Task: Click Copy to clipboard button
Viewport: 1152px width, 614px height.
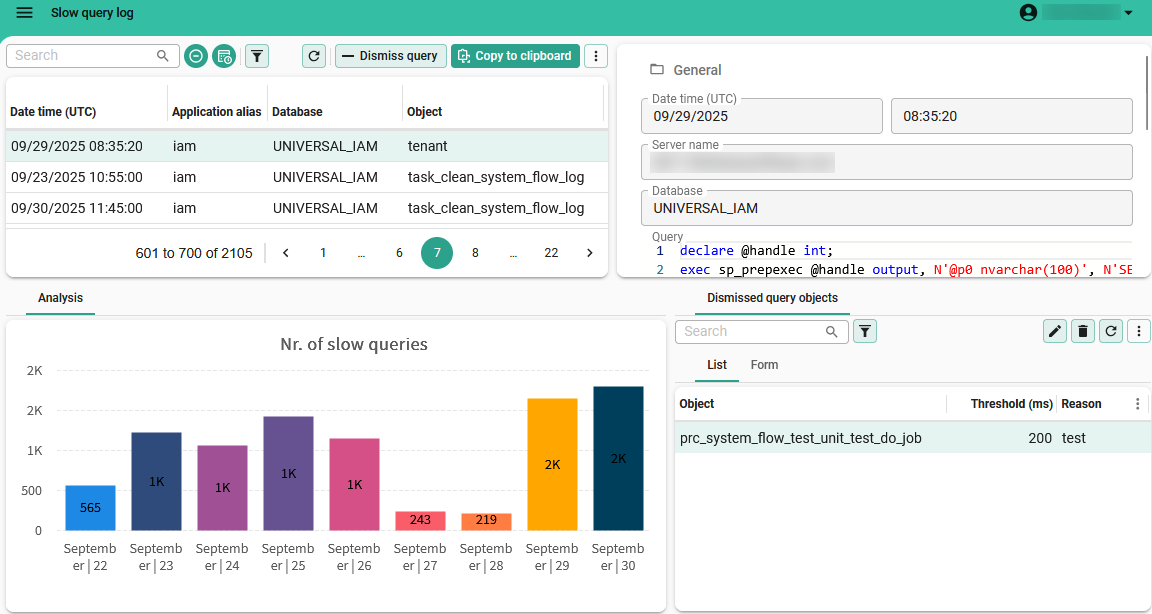Action: pyautogui.click(x=515, y=56)
